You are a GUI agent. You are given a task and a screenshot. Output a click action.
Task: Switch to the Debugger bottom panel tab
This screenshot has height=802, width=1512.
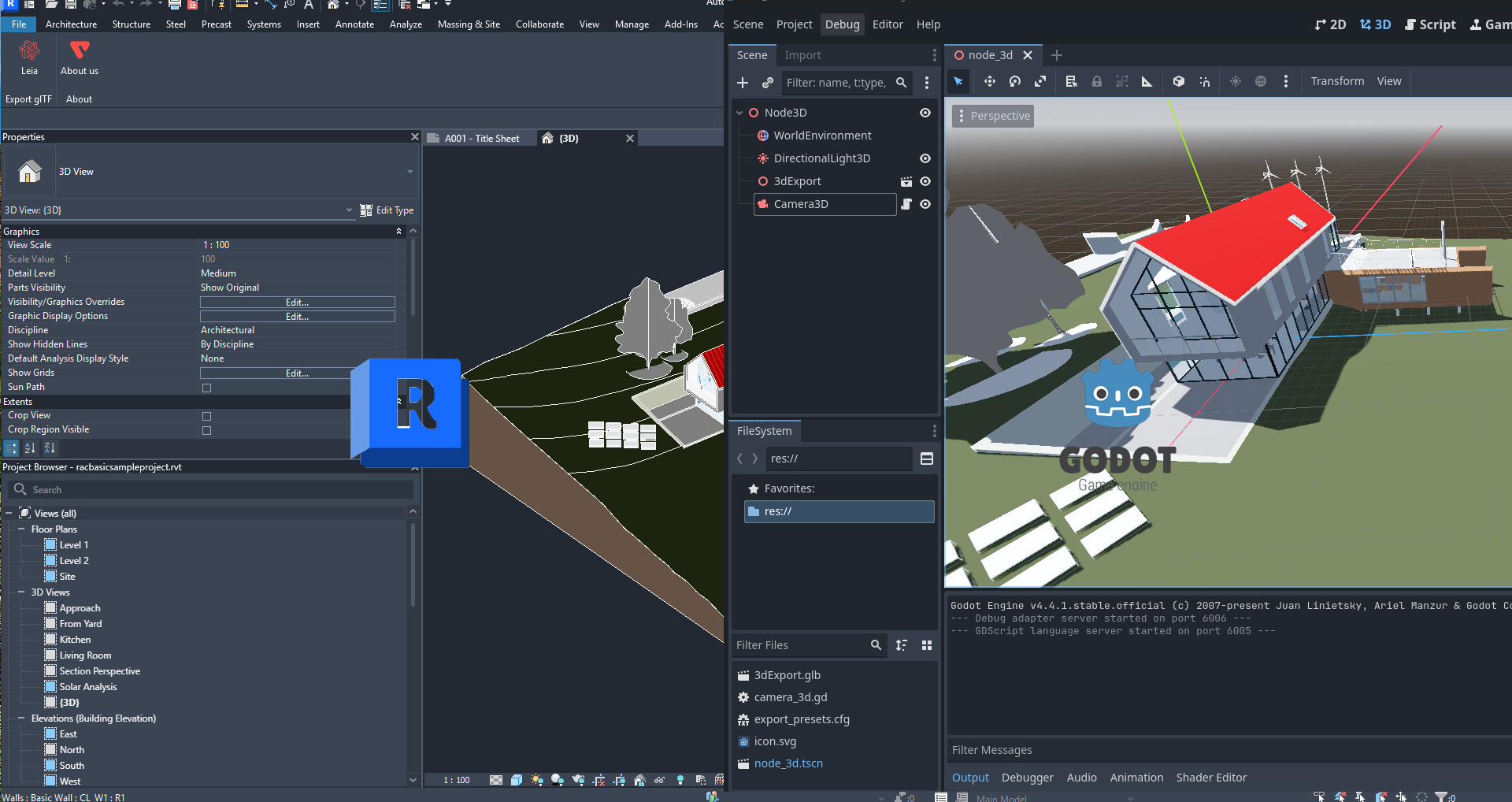tap(1027, 778)
